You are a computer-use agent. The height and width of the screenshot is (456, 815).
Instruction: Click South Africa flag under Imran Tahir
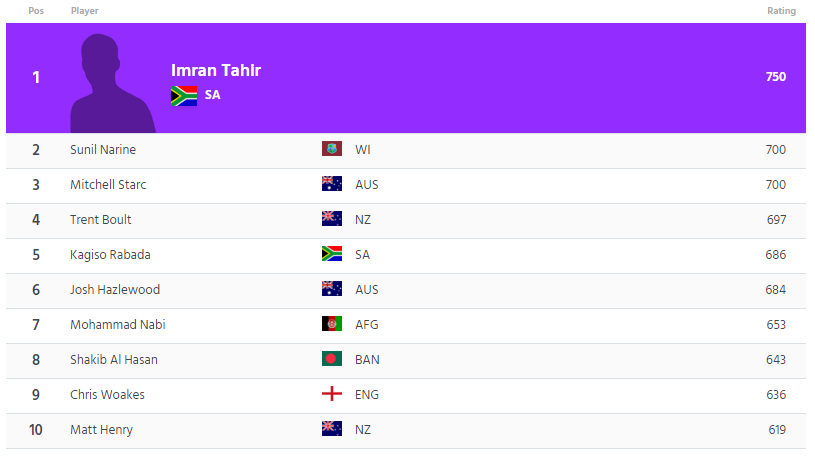coord(184,96)
